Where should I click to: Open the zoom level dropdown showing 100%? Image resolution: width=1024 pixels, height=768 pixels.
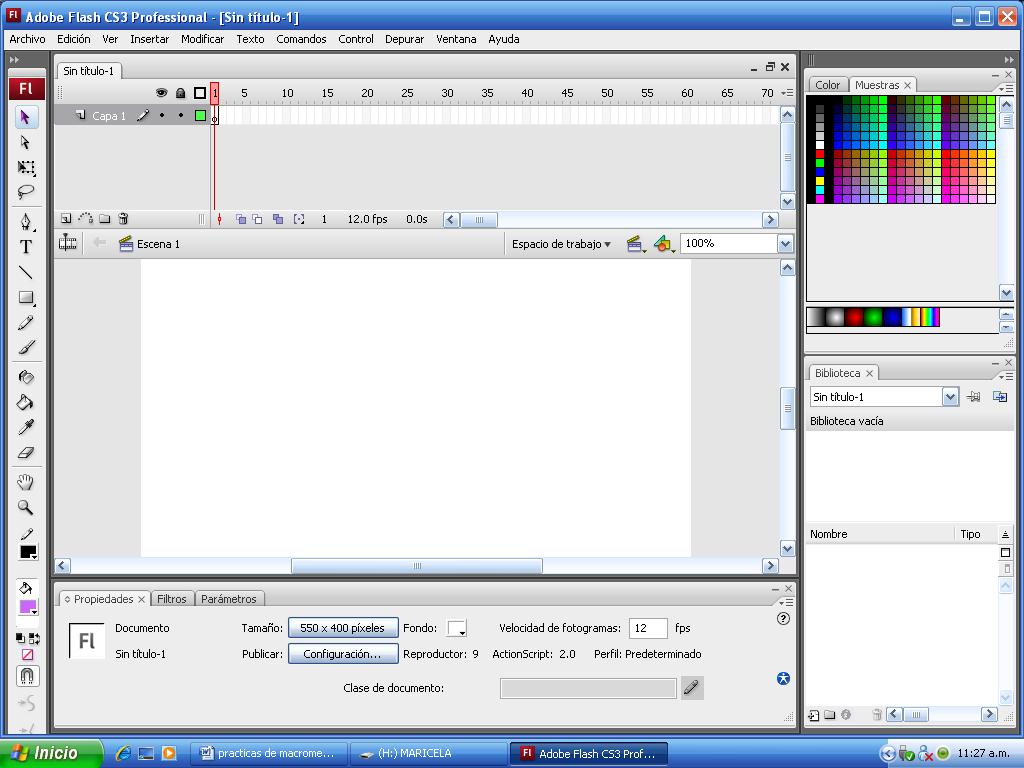[x=786, y=243]
